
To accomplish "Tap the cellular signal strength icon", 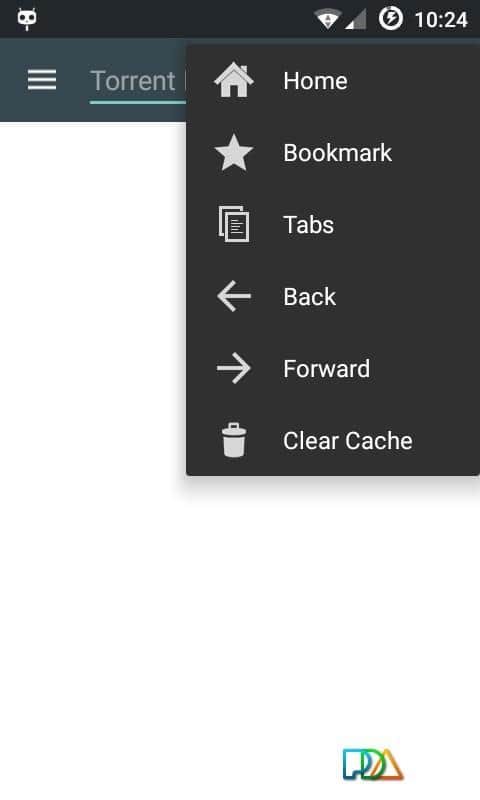I will point(356,19).
